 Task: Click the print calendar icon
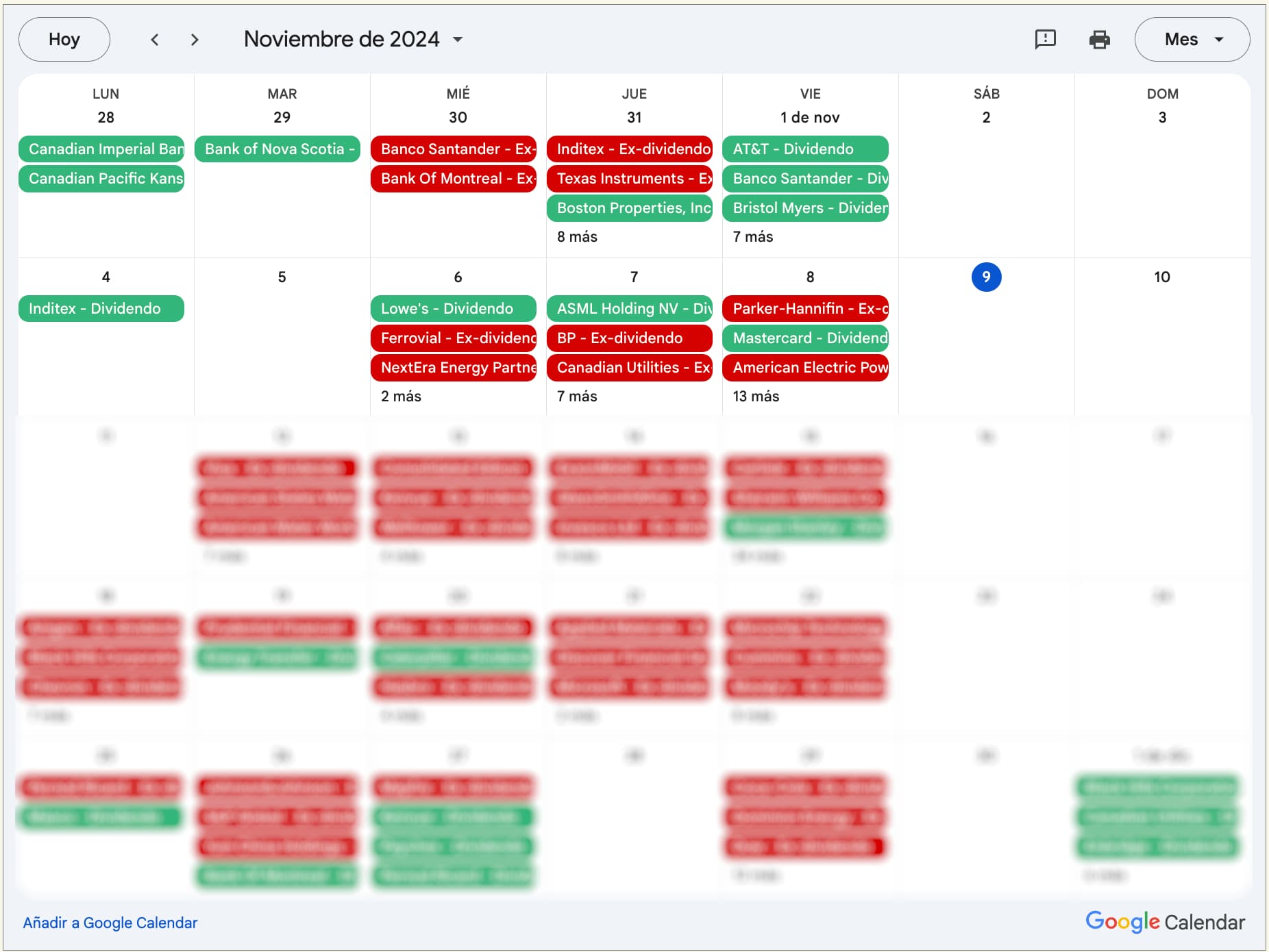pos(1099,39)
